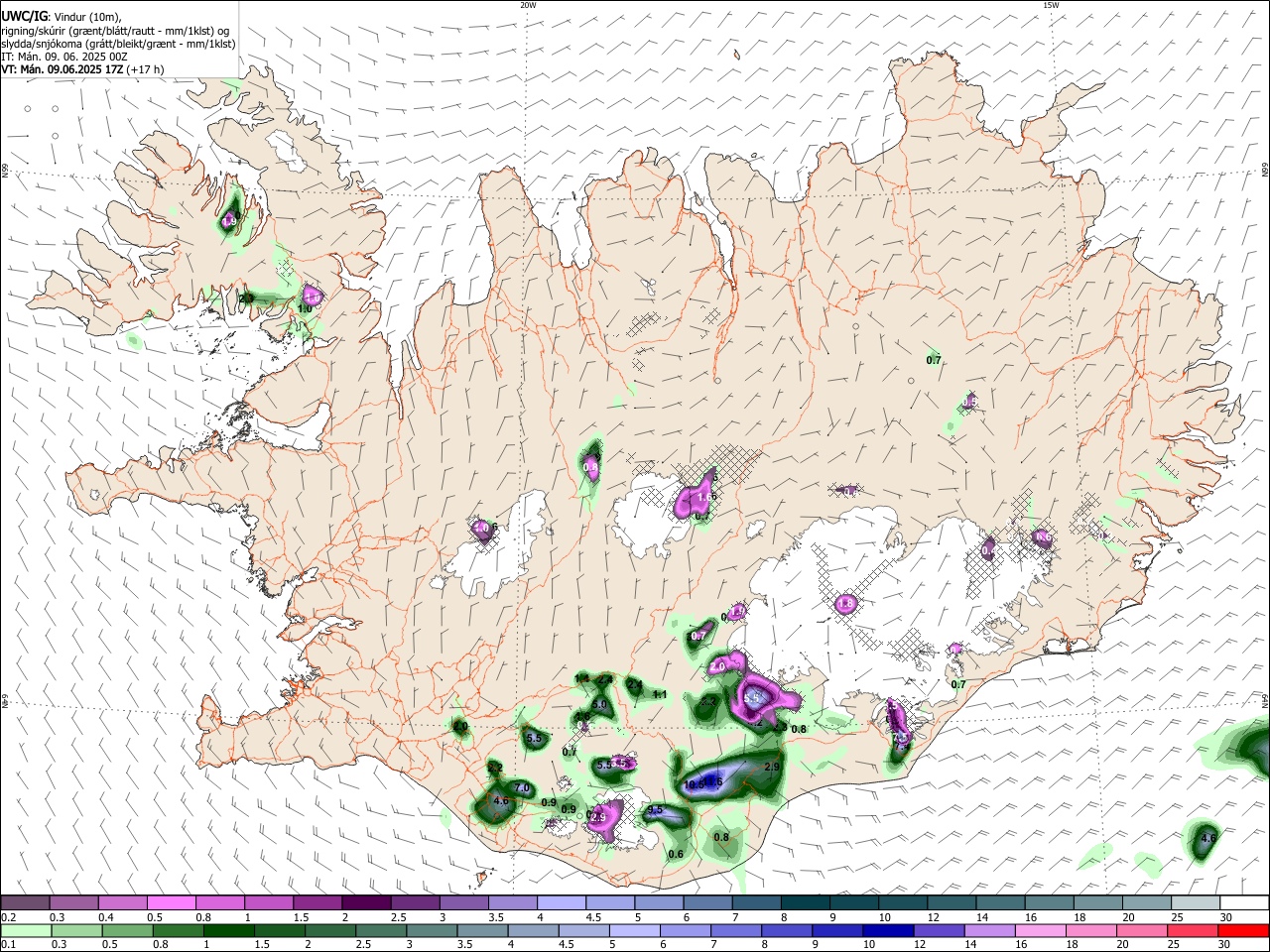Click the 1.4 precipitation value on the map
1270x952 pixels.
(x=582, y=677)
